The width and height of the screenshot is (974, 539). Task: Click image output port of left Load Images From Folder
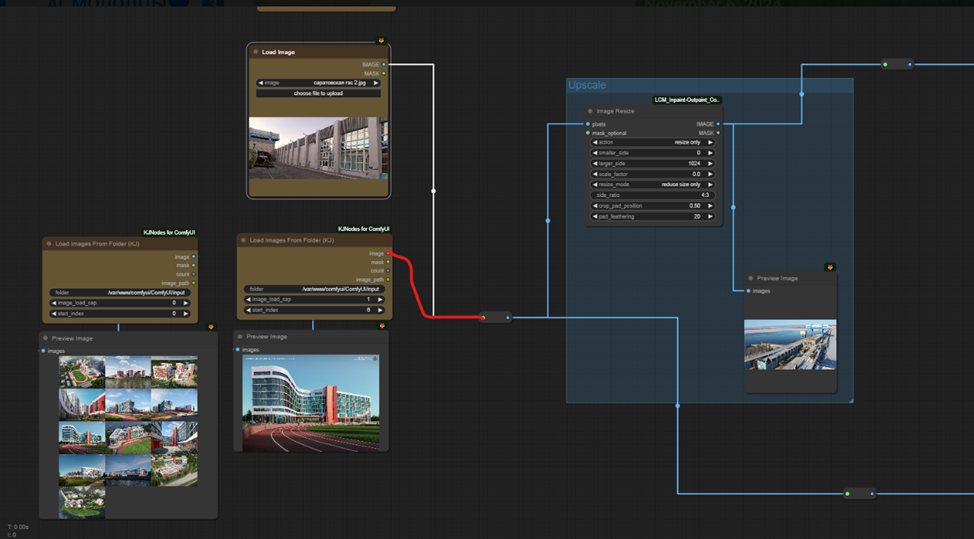click(x=194, y=256)
